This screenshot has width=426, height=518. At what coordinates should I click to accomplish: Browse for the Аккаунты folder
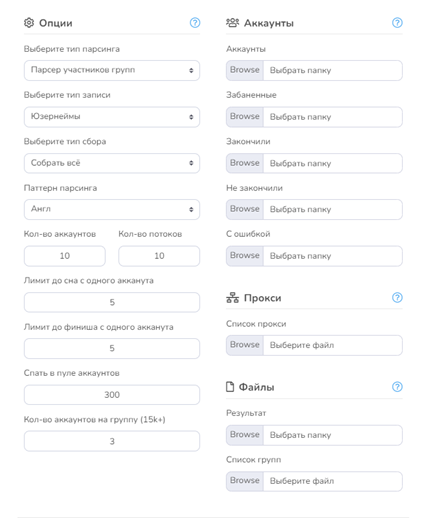point(245,70)
